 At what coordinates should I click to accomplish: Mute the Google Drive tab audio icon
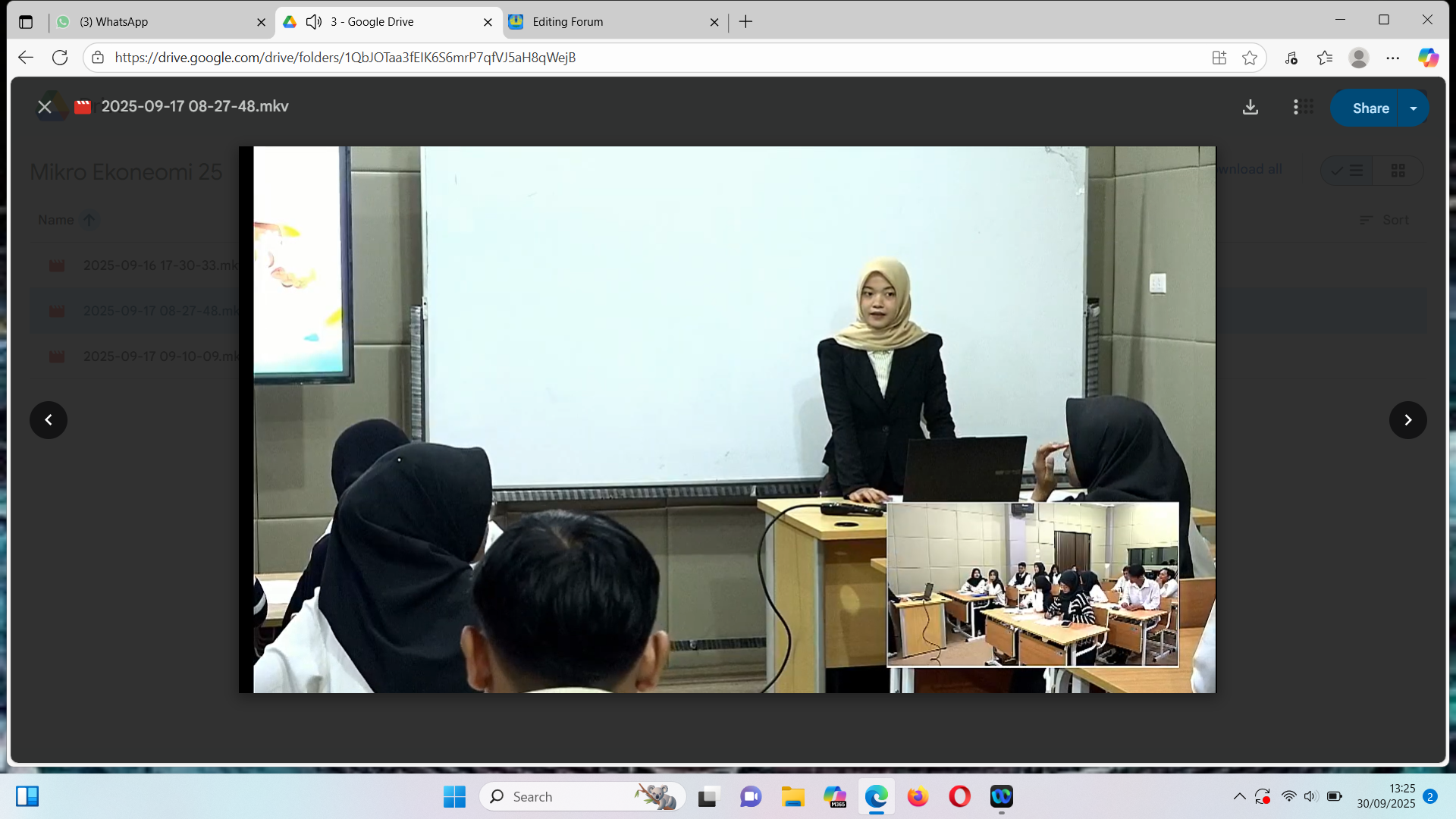(x=314, y=22)
